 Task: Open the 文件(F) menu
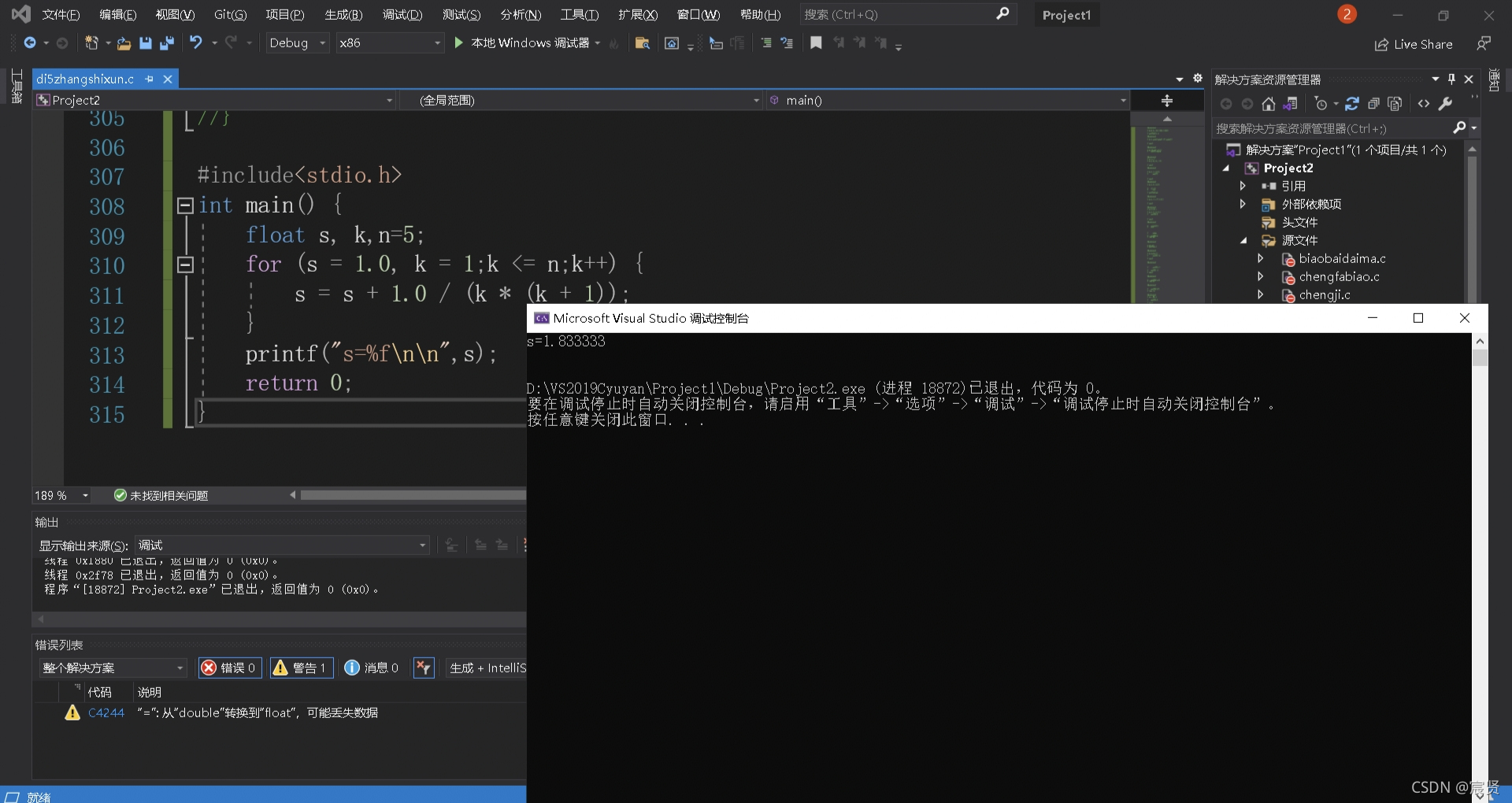pyautogui.click(x=61, y=14)
